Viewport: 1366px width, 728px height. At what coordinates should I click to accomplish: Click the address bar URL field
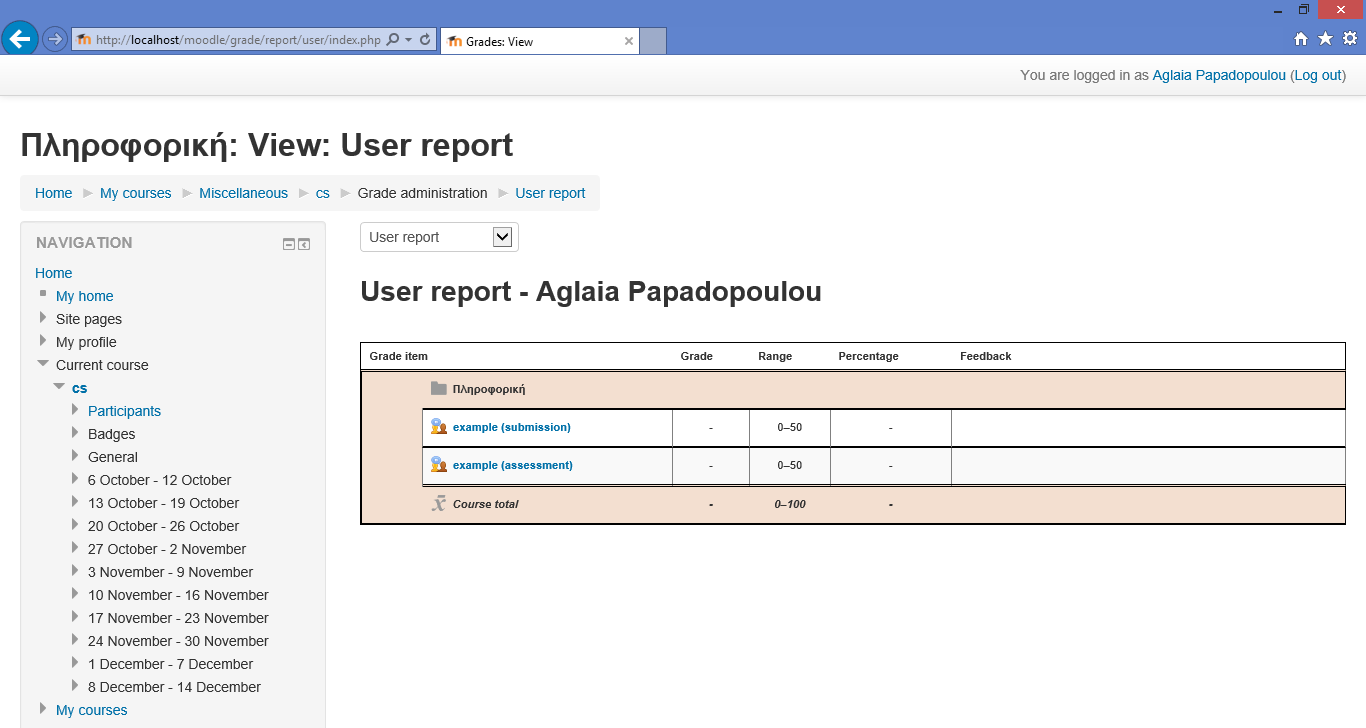(x=238, y=40)
